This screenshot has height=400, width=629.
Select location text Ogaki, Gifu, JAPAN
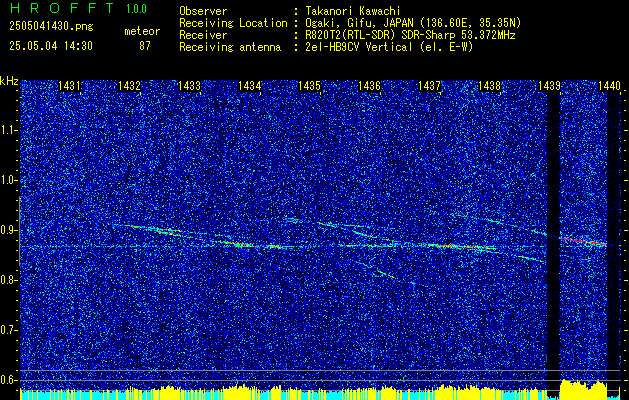(x=359, y=23)
